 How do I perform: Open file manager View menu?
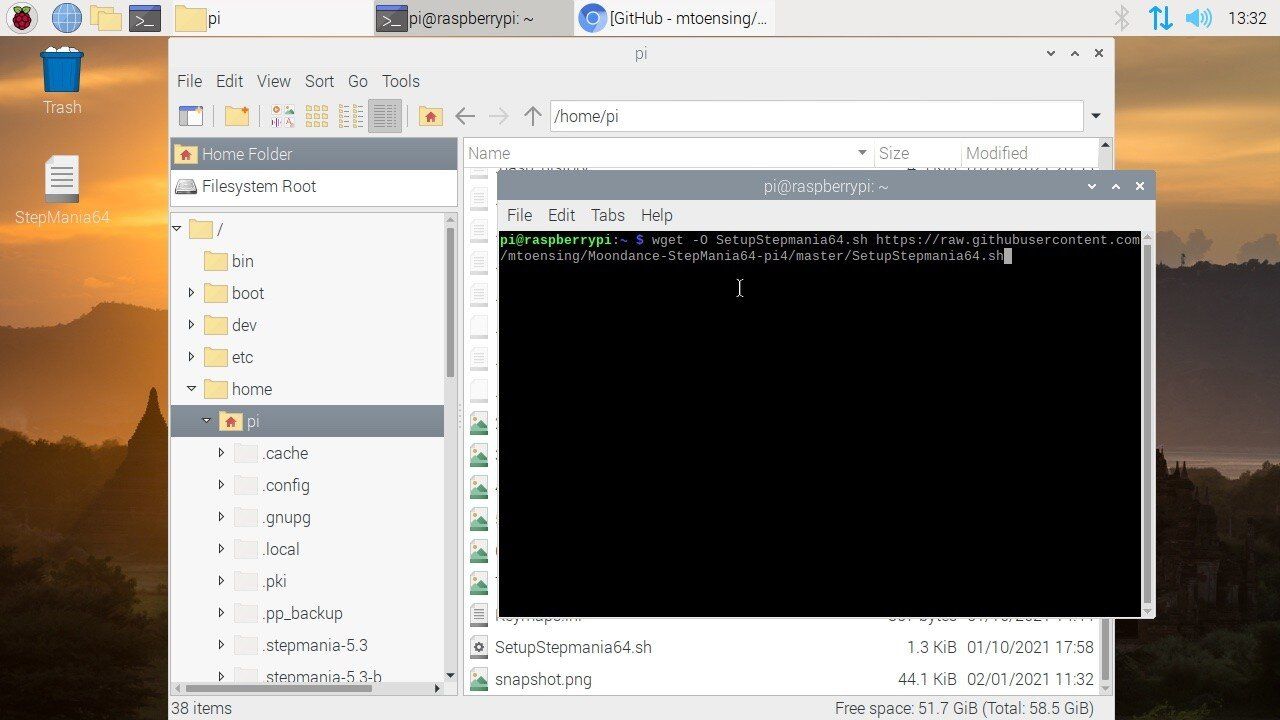click(273, 81)
